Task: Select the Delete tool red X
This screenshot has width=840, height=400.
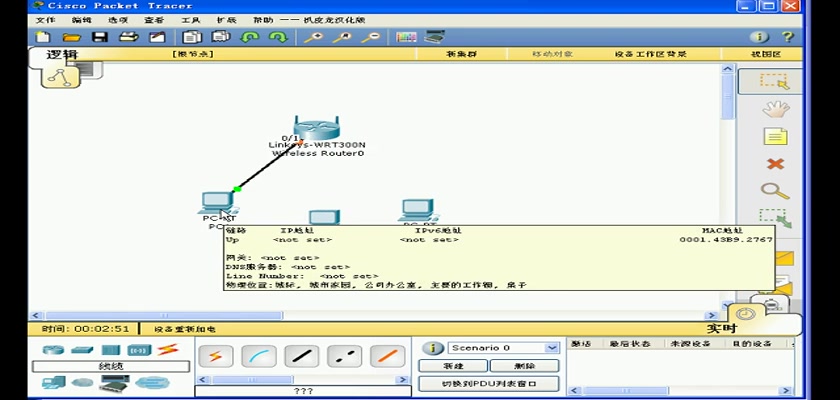Action: pos(774,163)
